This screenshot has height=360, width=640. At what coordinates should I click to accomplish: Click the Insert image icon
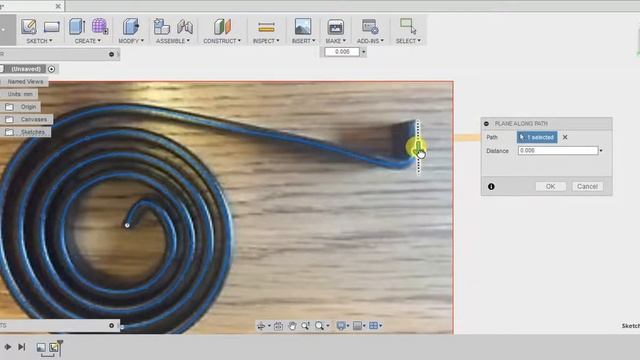(303, 27)
